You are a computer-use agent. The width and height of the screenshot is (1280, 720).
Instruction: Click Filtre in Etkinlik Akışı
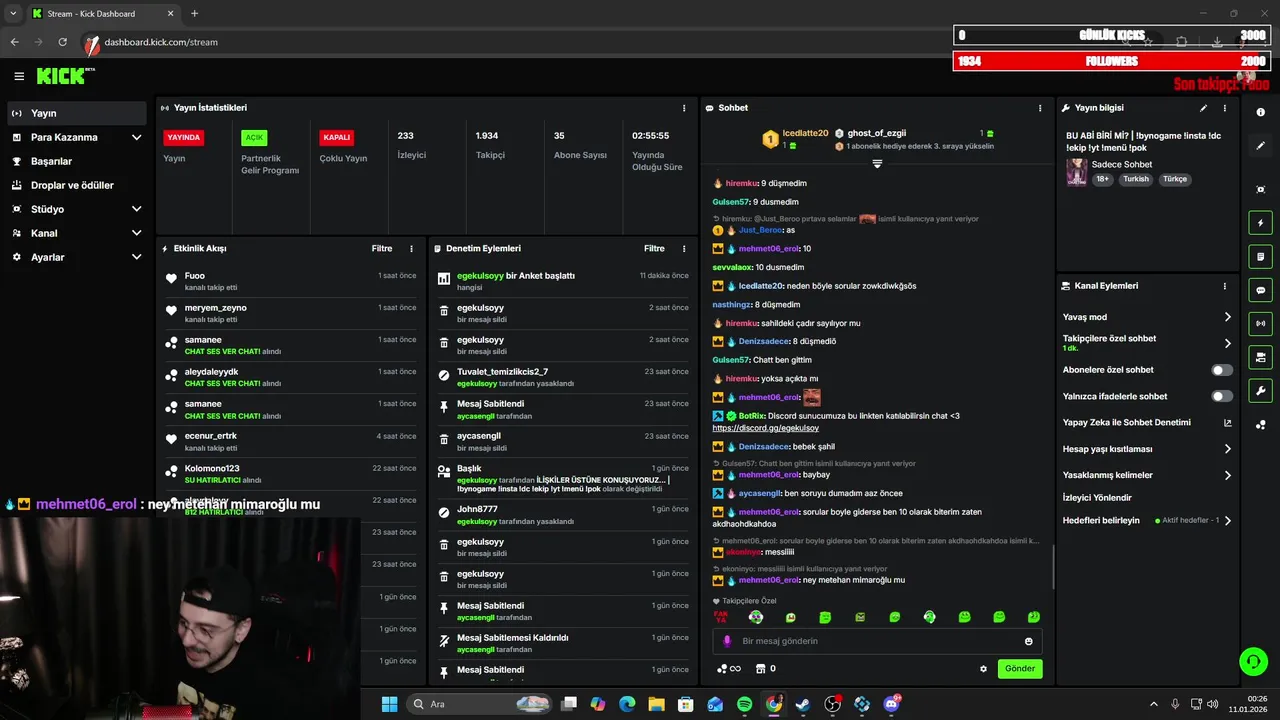click(x=382, y=248)
